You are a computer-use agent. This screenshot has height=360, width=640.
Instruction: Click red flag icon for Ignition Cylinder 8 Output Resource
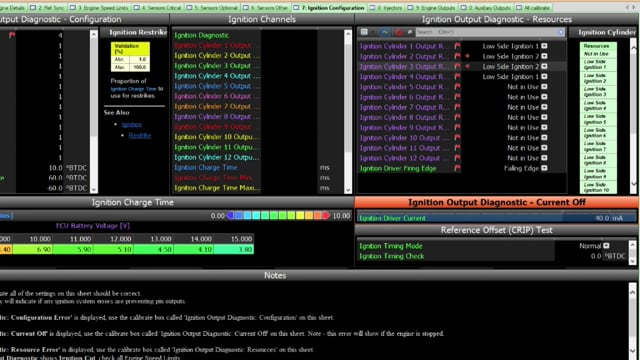457,118
